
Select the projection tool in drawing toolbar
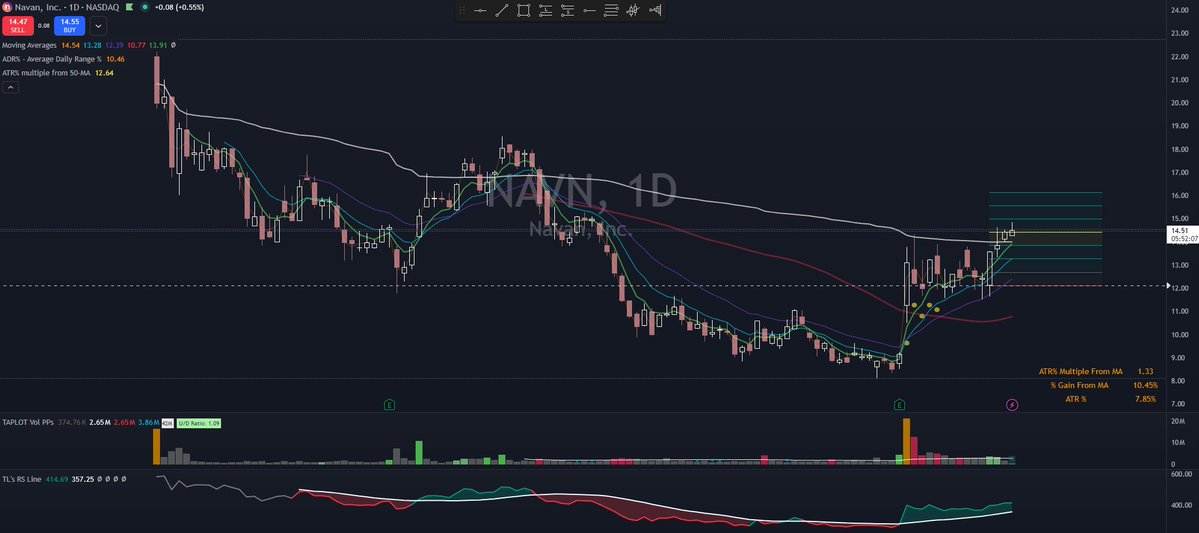pyautogui.click(x=655, y=11)
